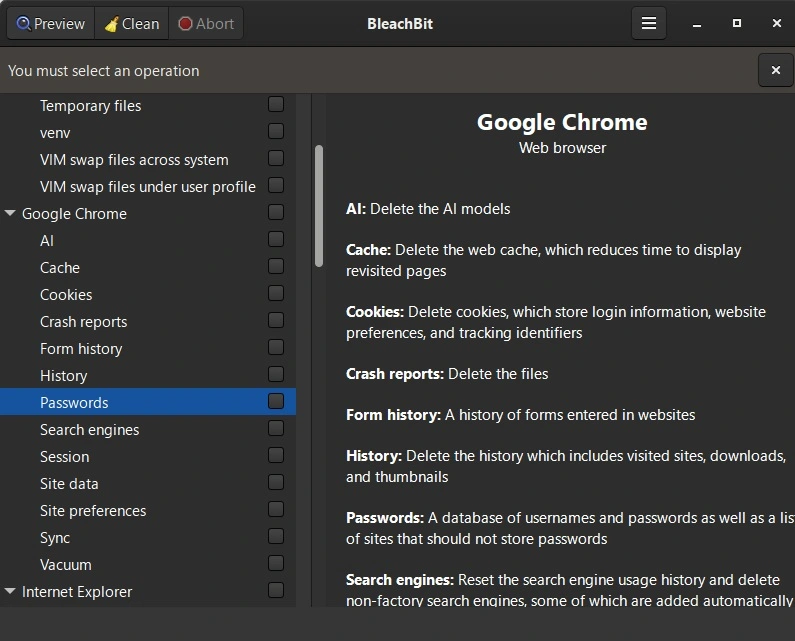795x641 pixels.
Task: Select 'VIM swap files under user profile' row
Action: point(148,187)
